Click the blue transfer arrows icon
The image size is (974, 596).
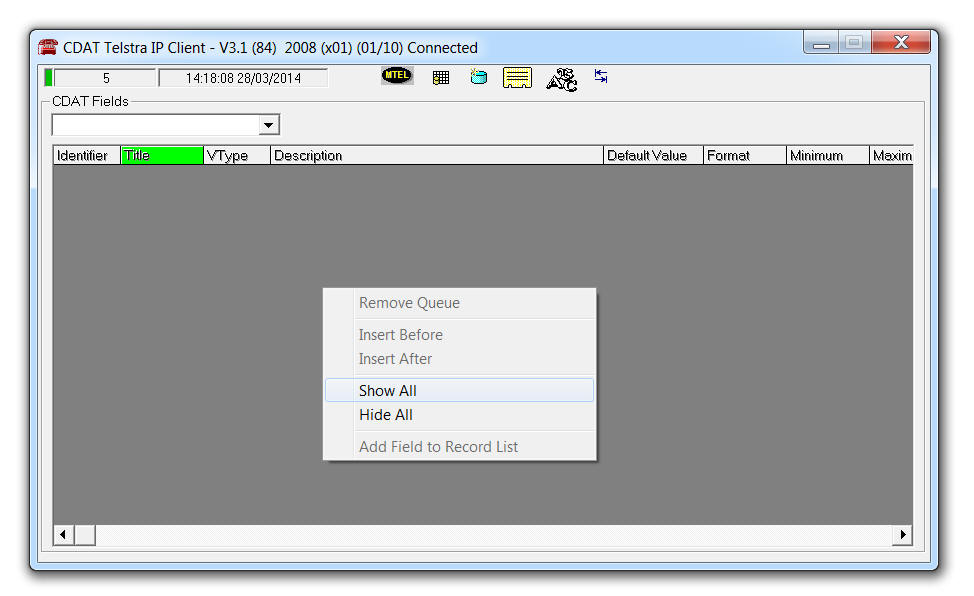[x=601, y=76]
